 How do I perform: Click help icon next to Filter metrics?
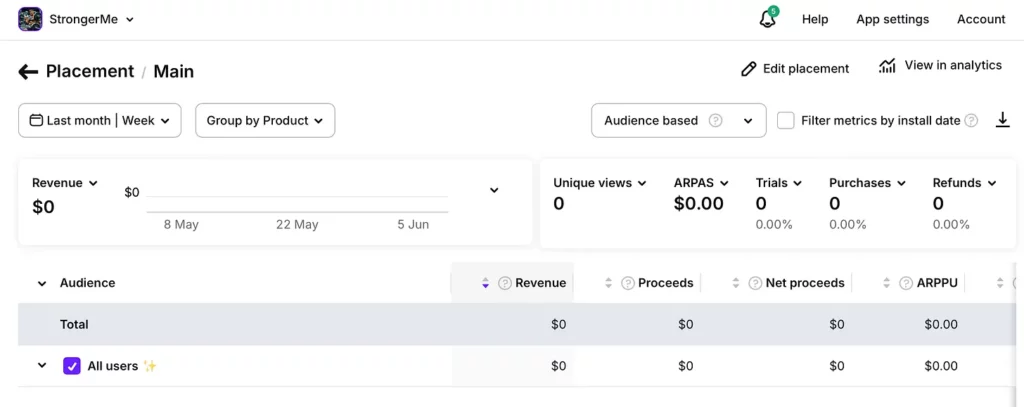click(x=970, y=121)
